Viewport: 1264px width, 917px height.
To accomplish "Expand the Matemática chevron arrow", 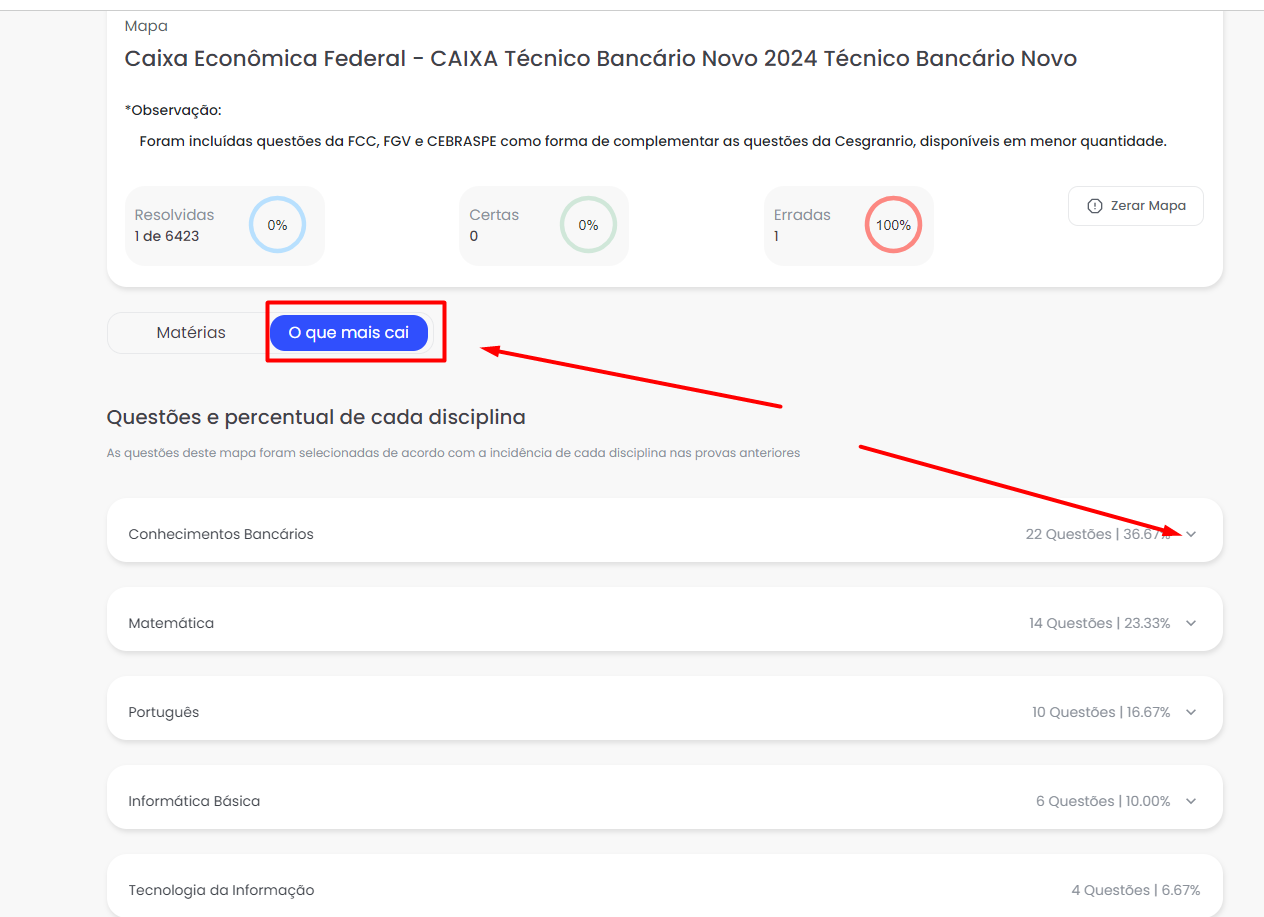I will [x=1191, y=623].
